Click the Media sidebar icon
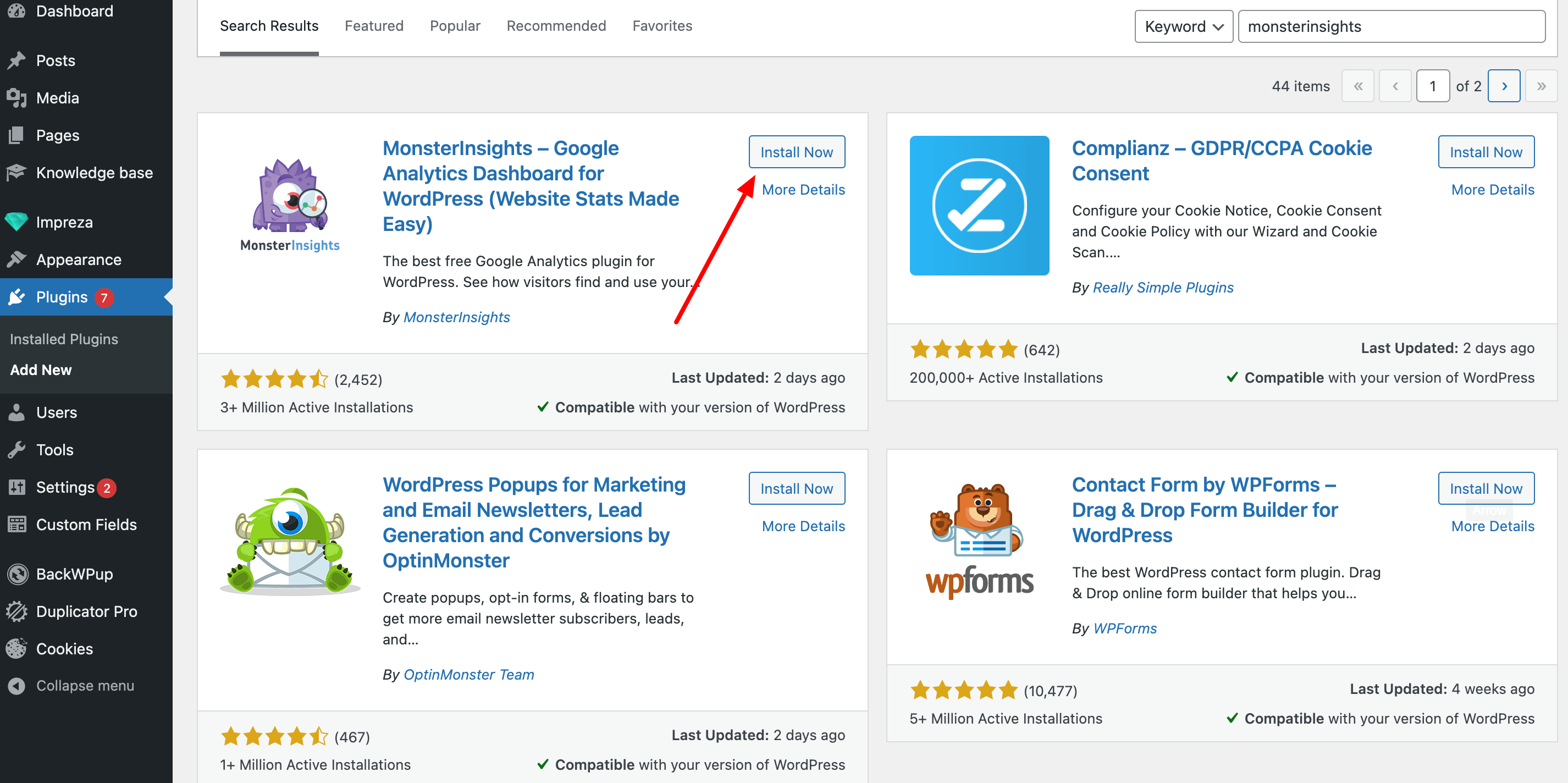1568x783 pixels. (16, 97)
